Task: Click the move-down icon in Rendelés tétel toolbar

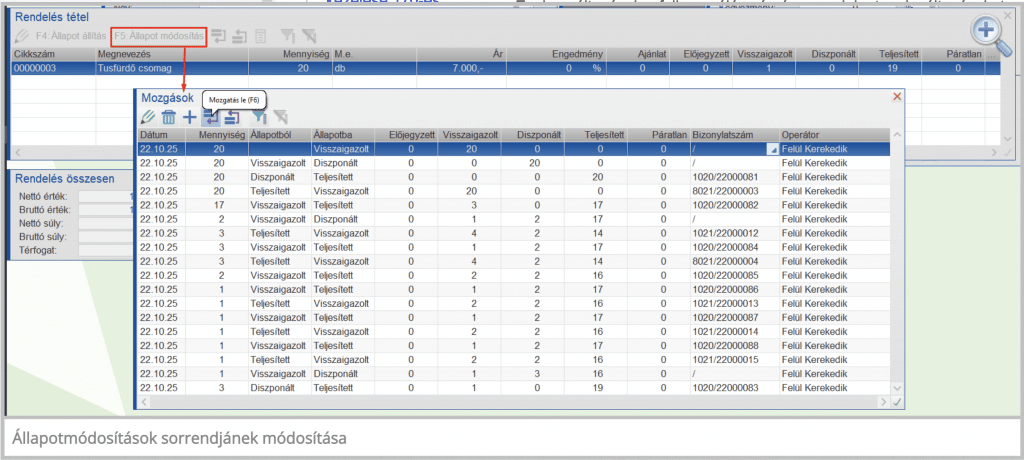Action: (218, 37)
